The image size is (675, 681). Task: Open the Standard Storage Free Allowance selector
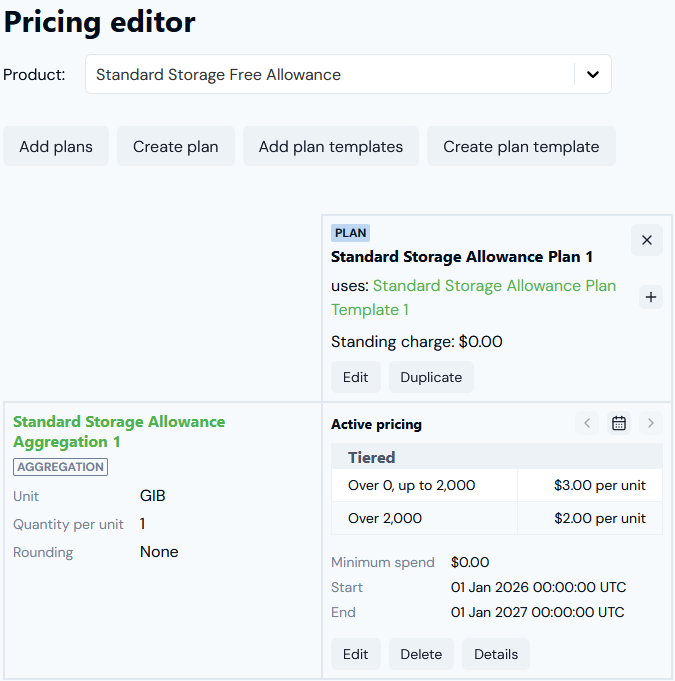pos(330,74)
